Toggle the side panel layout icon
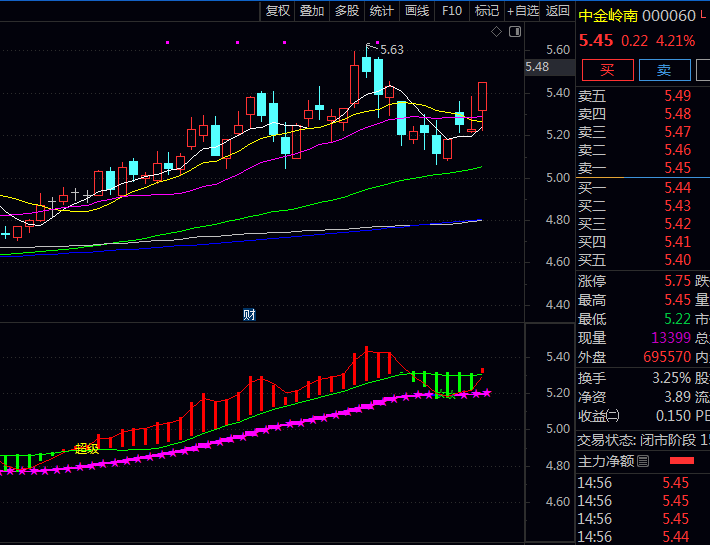 tap(515, 32)
